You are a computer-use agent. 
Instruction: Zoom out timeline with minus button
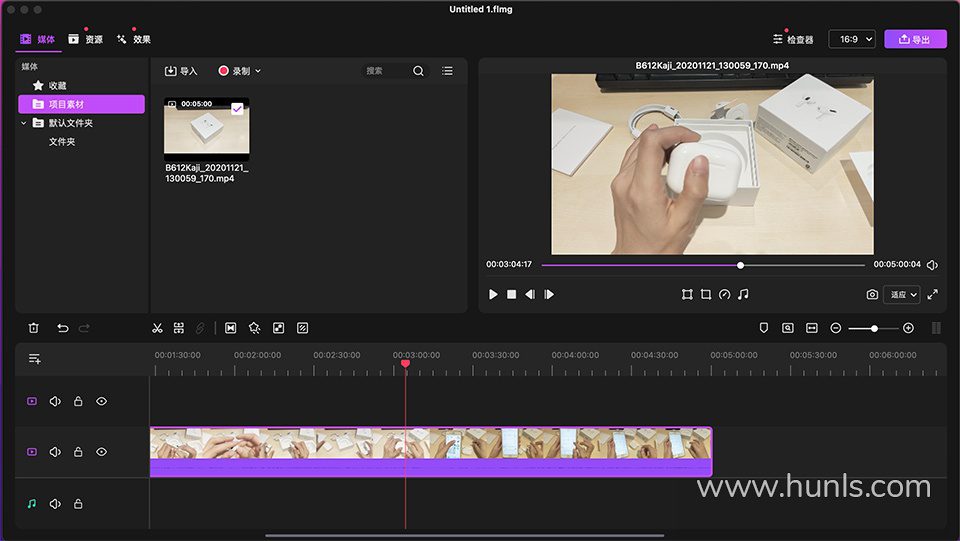836,328
